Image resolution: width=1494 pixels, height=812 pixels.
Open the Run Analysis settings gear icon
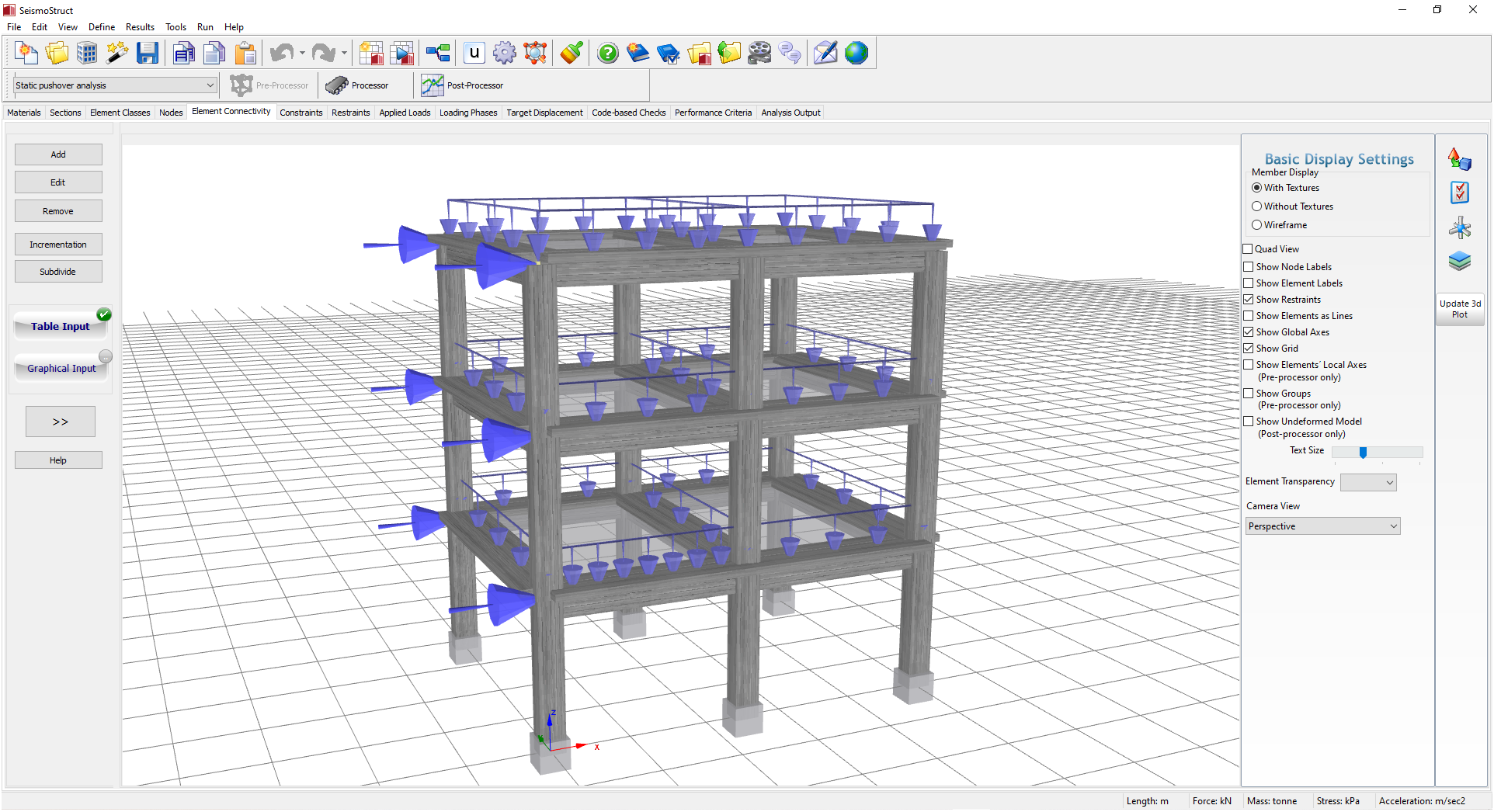point(505,53)
